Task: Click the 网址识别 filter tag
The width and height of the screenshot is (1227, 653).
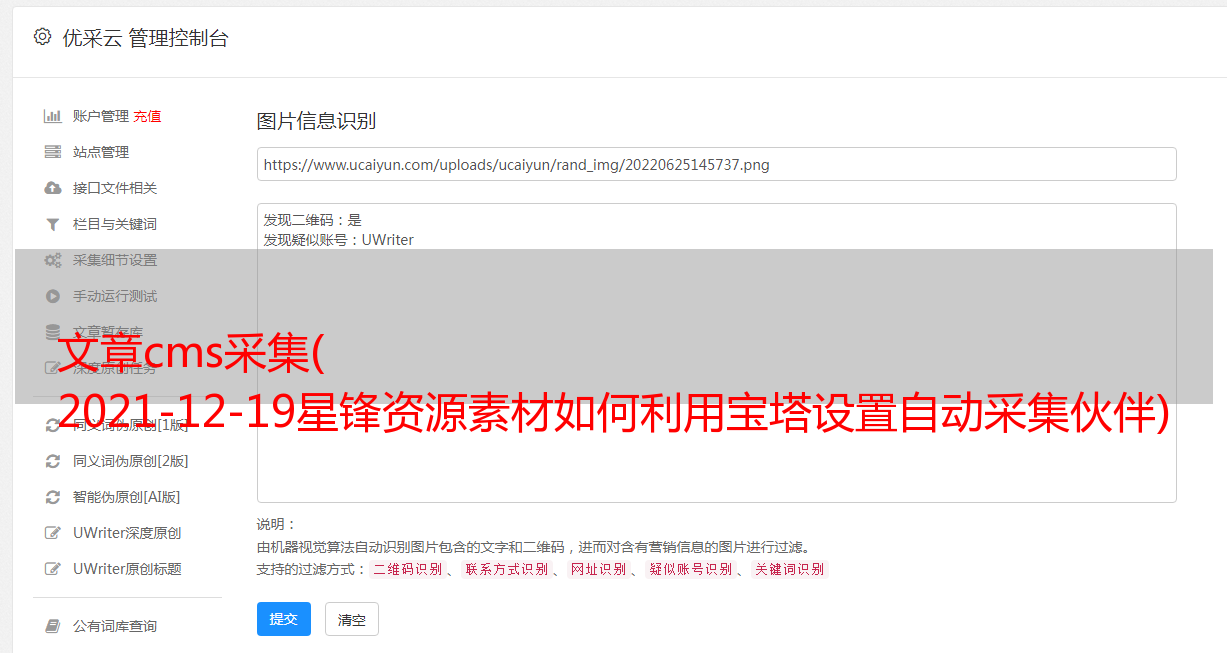Action: [598, 569]
